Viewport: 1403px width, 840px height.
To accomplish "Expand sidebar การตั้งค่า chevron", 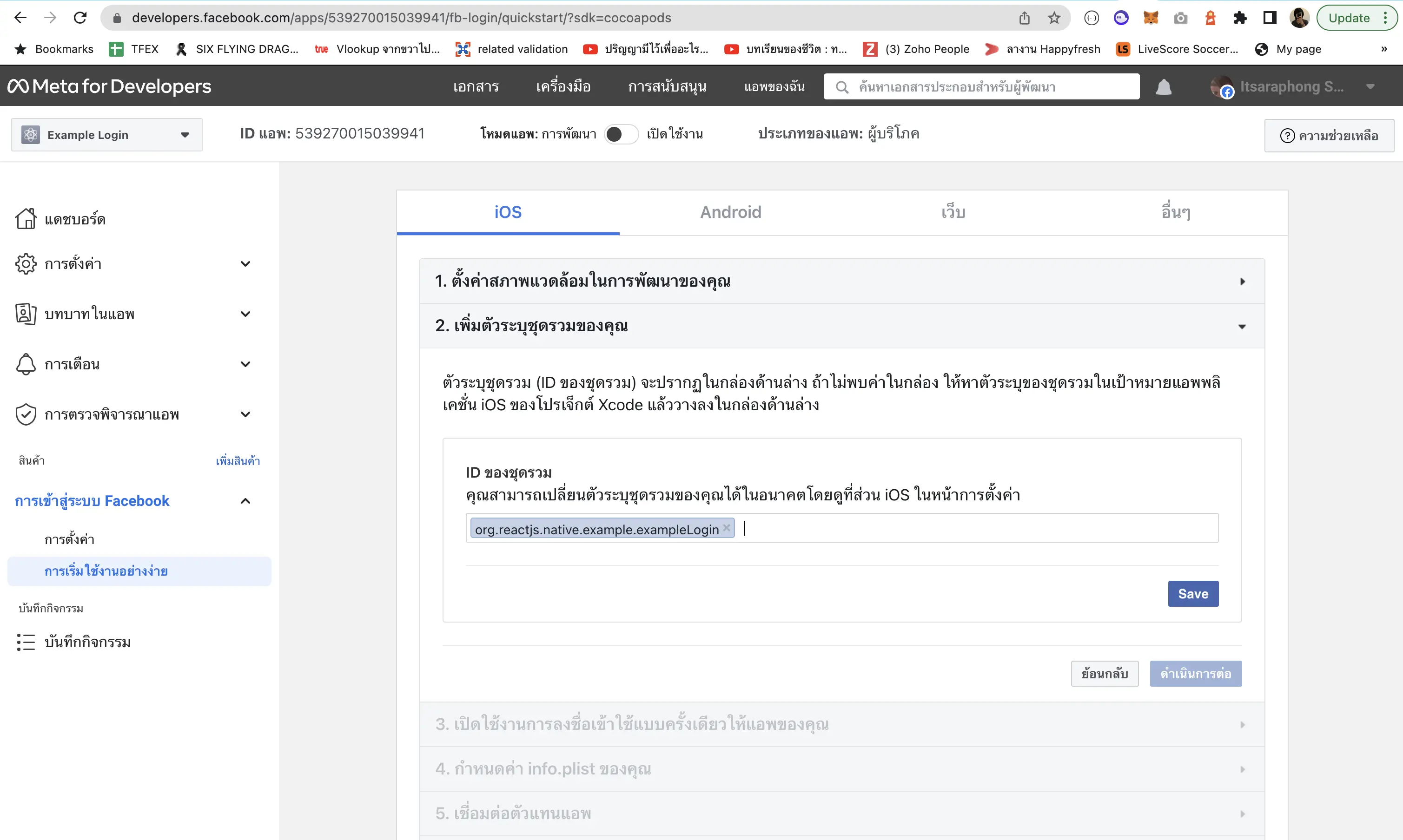I will [x=245, y=264].
